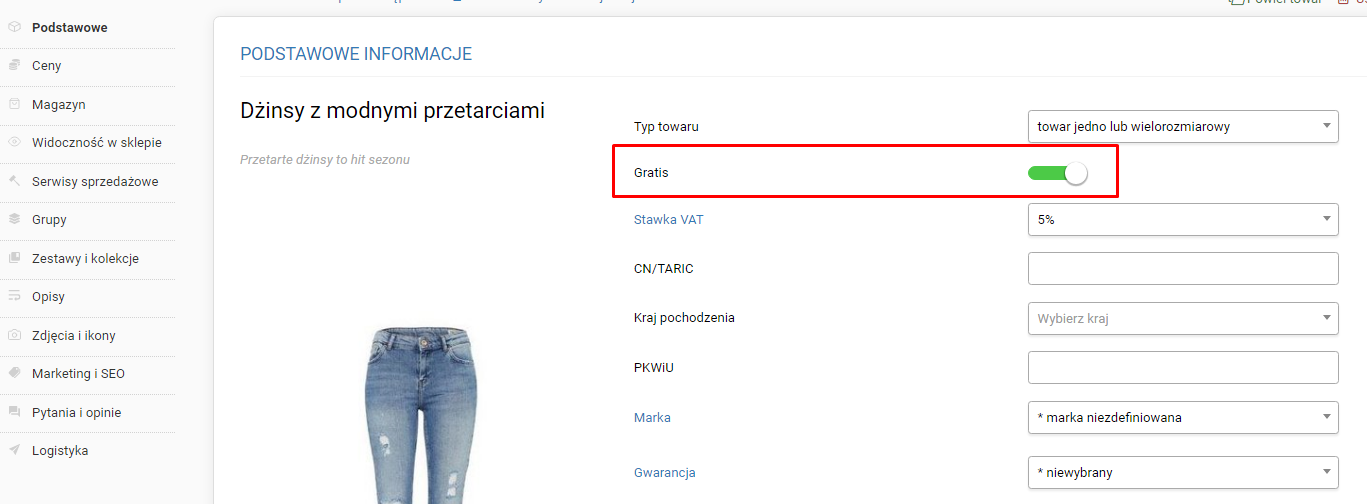Click the Magazyn box icon in the sidebar
This screenshot has width=1367, height=504.
point(14,104)
